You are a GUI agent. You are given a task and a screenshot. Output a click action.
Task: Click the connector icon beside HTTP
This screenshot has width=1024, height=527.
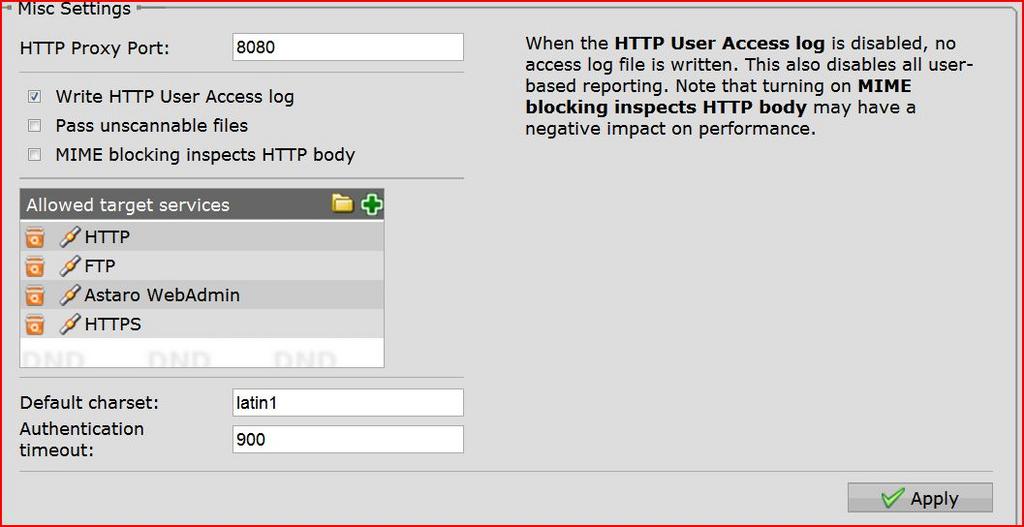click(x=71, y=237)
